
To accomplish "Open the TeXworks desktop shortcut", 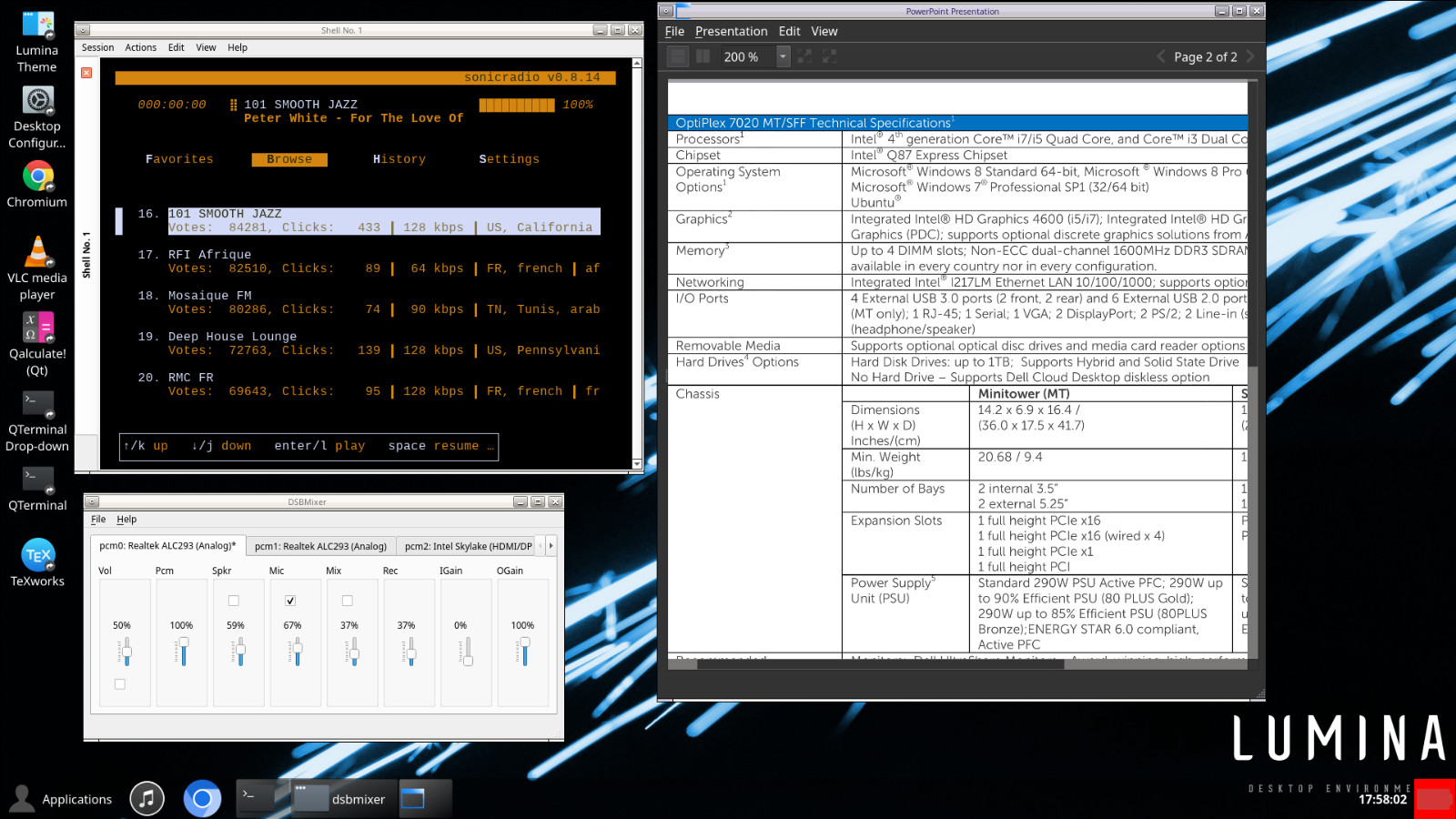I will [37, 562].
